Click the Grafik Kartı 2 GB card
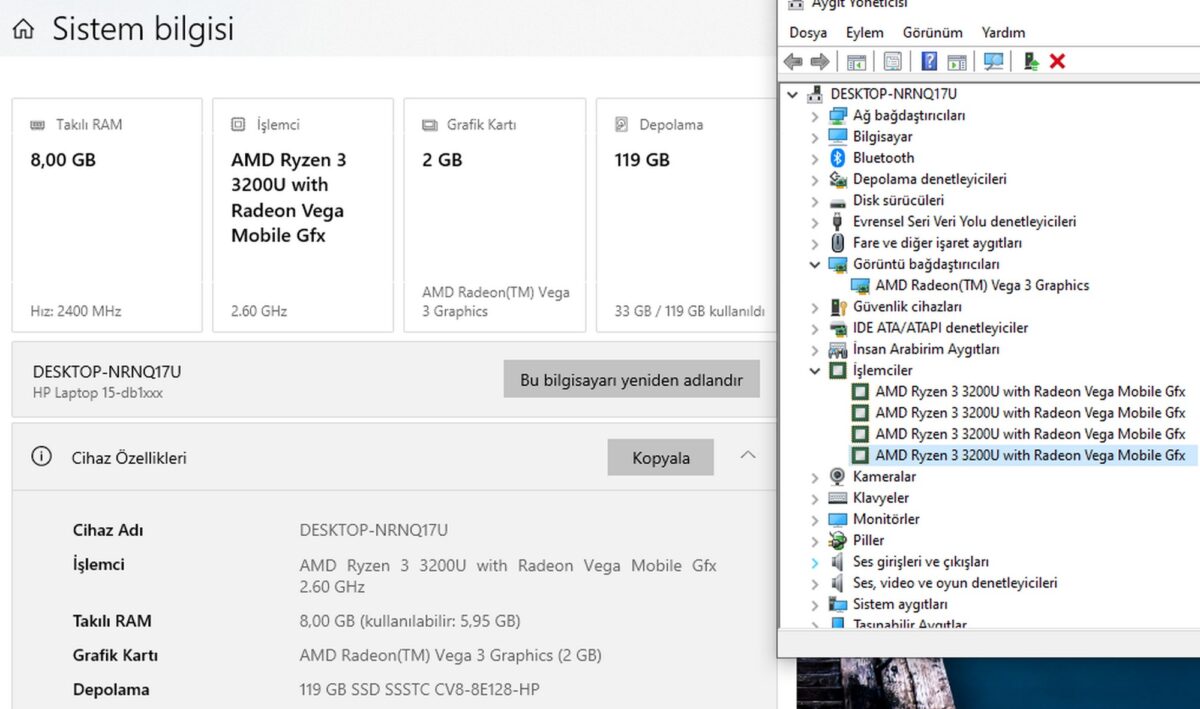 [495, 215]
